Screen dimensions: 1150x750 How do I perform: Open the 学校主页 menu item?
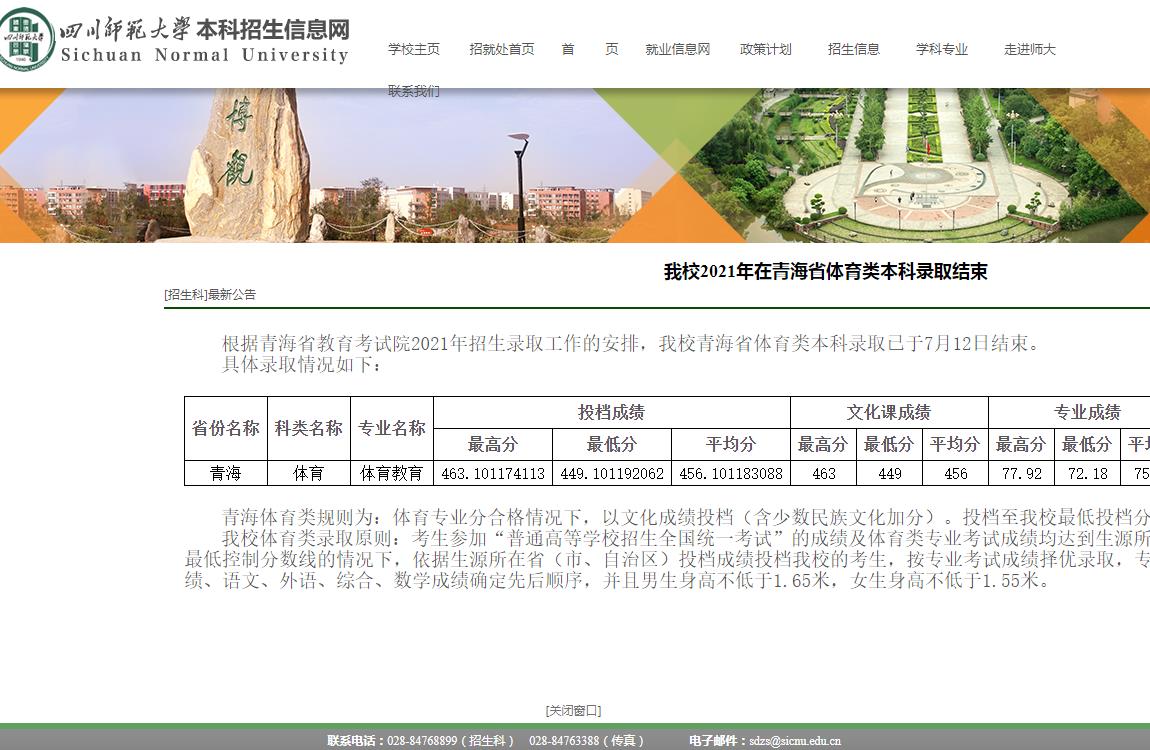point(414,49)
